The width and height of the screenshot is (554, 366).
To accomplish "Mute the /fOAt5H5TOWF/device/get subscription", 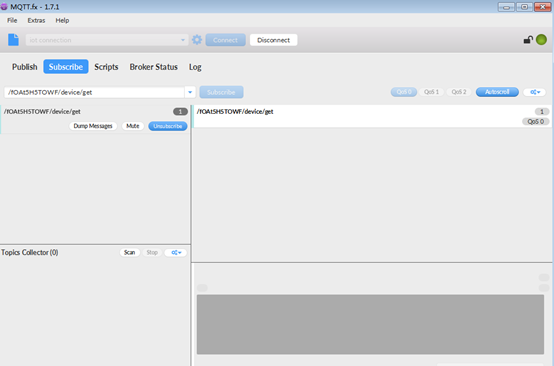I will (x=133, y=126).
